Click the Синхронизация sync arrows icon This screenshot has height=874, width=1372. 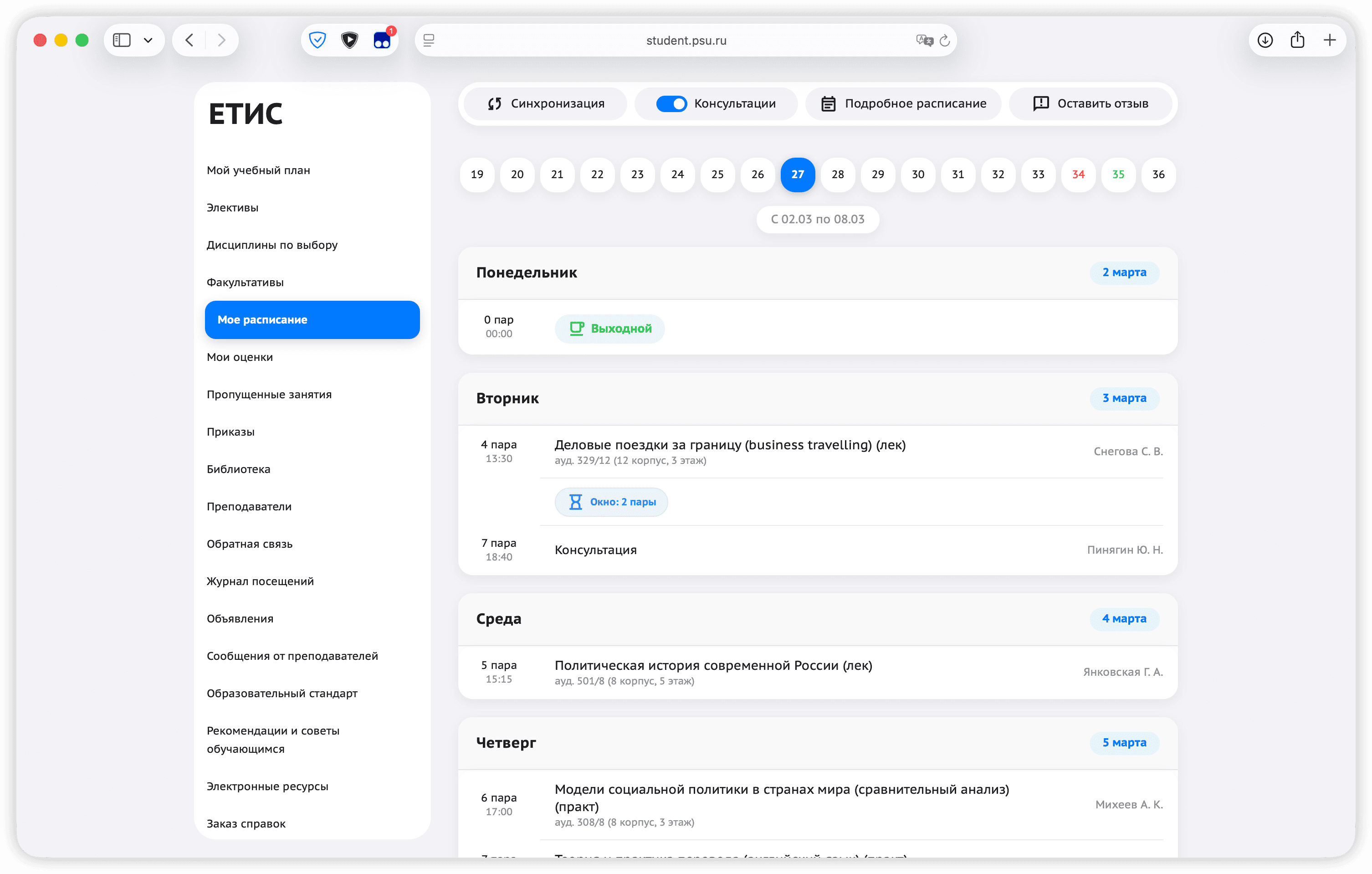click(x=494, y=104)
